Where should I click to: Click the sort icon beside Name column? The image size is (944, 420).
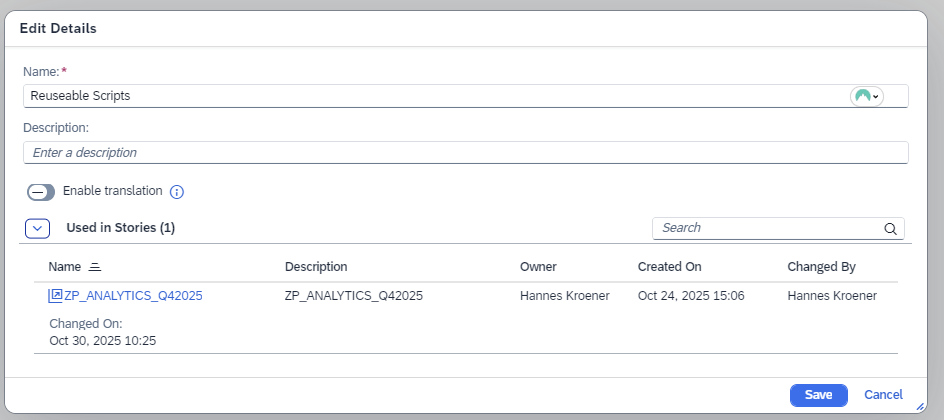tap(95, 267)
